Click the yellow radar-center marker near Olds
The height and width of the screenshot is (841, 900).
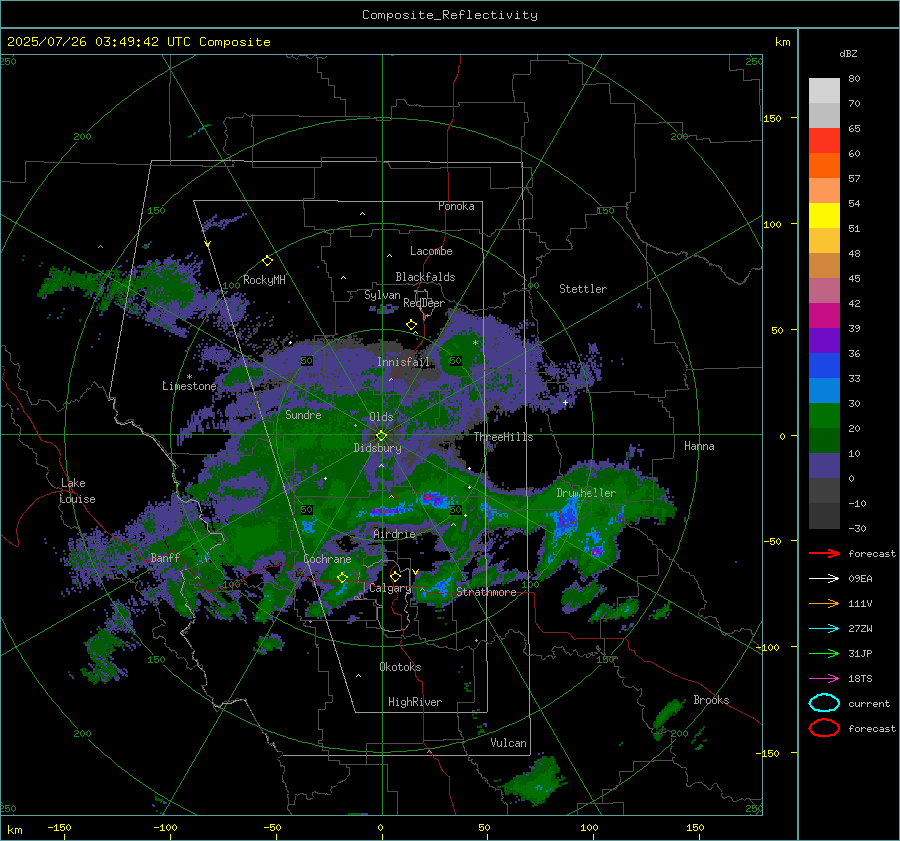(x=381, y=436)
